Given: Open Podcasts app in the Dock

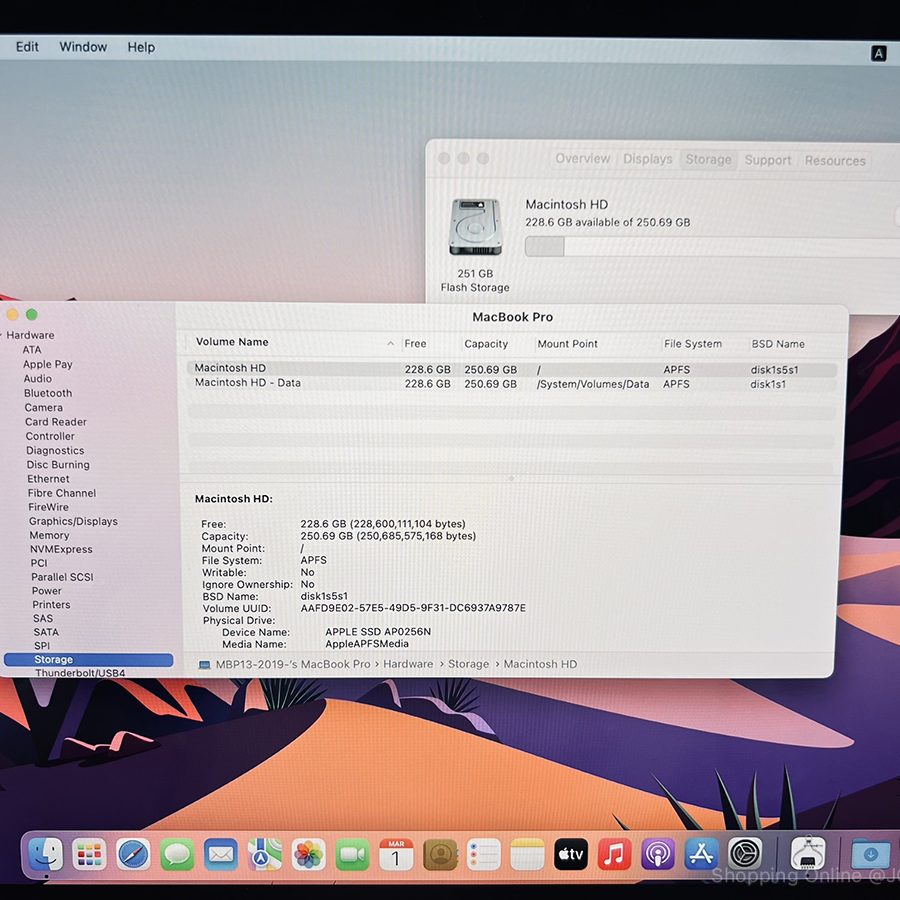Looking at the screenshot, I should (658, 854).
